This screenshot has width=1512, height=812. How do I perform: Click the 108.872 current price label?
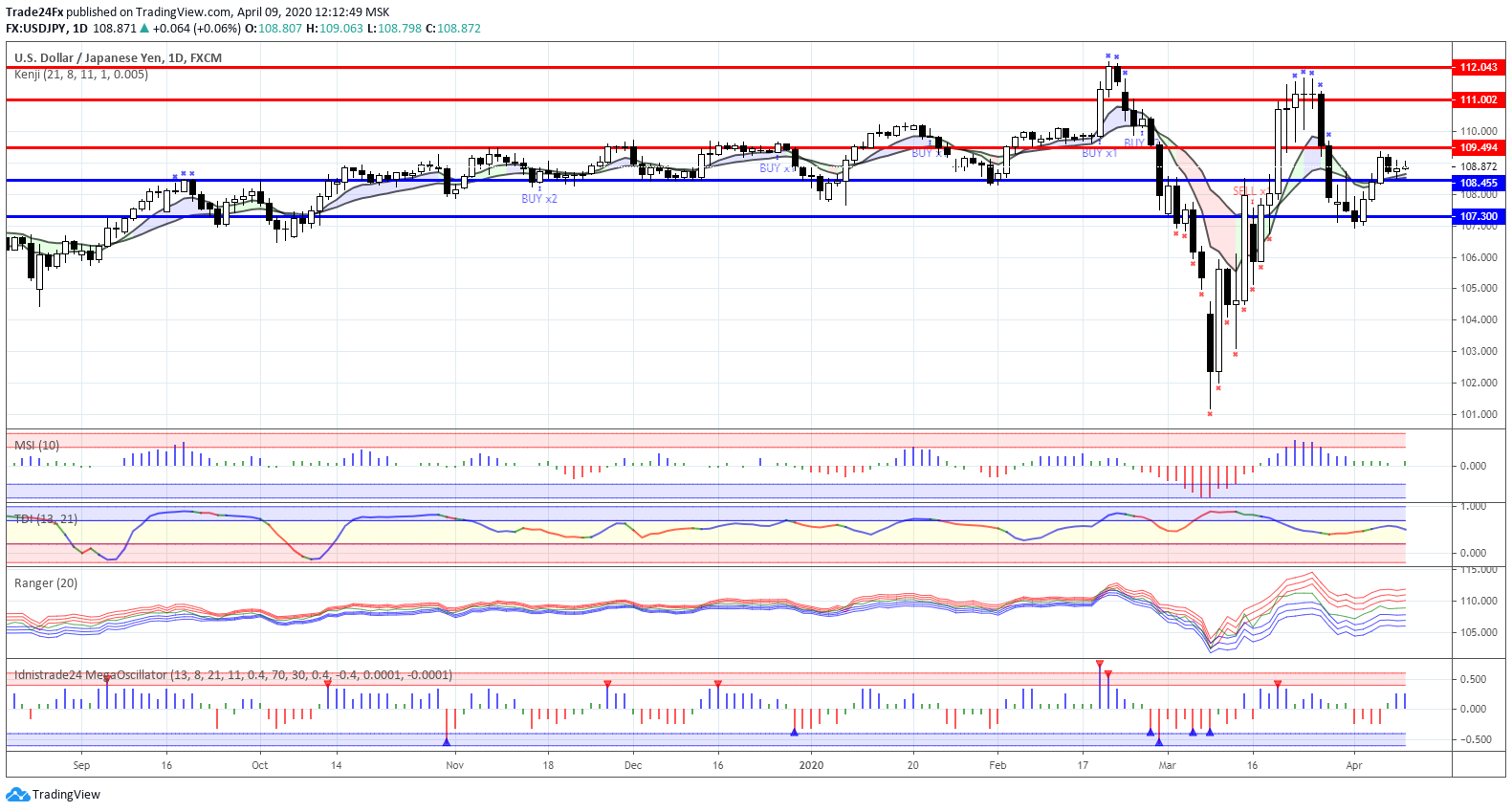1479,166
